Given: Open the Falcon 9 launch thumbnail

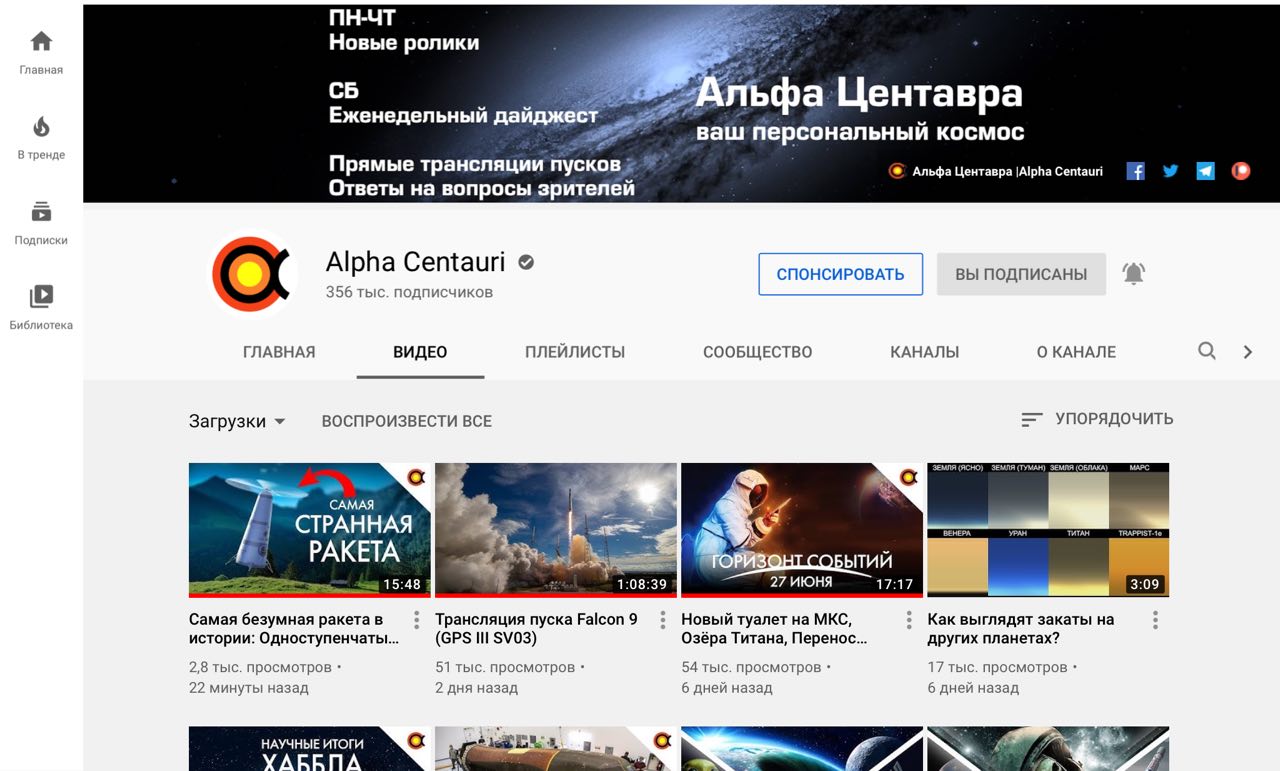Looking at the screenshot, I should coord(556,530).
